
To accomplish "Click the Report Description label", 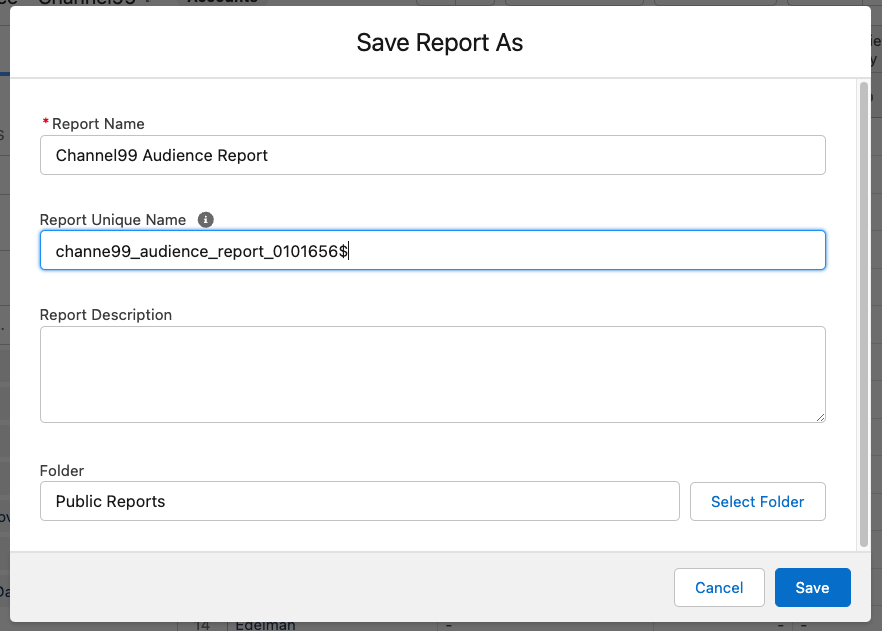I will point(106,315).
